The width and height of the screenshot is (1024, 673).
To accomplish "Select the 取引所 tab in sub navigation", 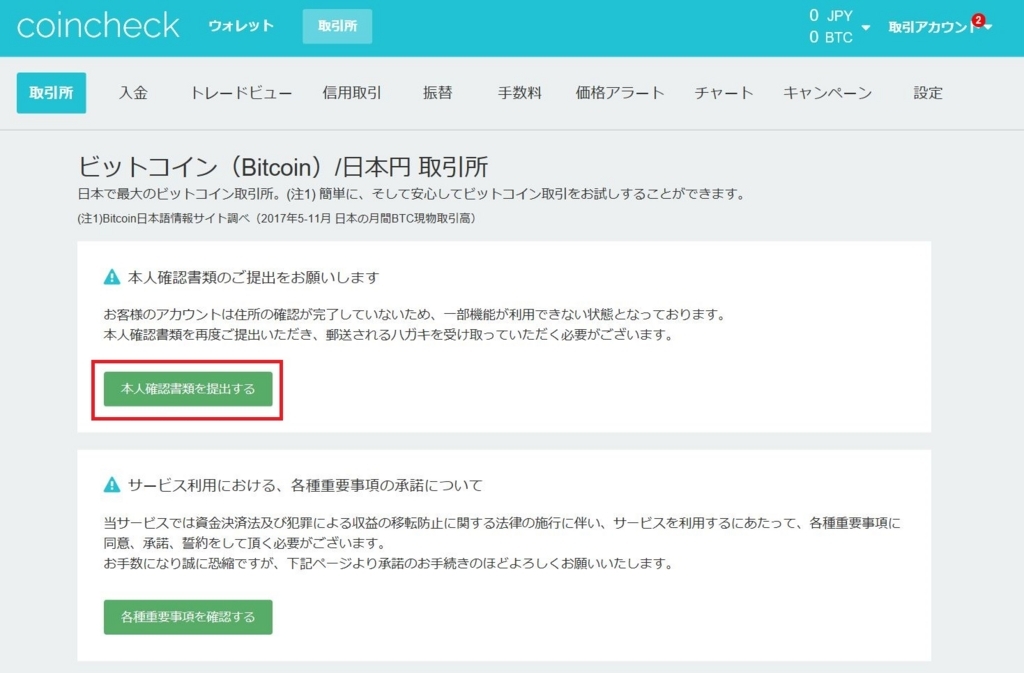I will (x=52, y=93).
